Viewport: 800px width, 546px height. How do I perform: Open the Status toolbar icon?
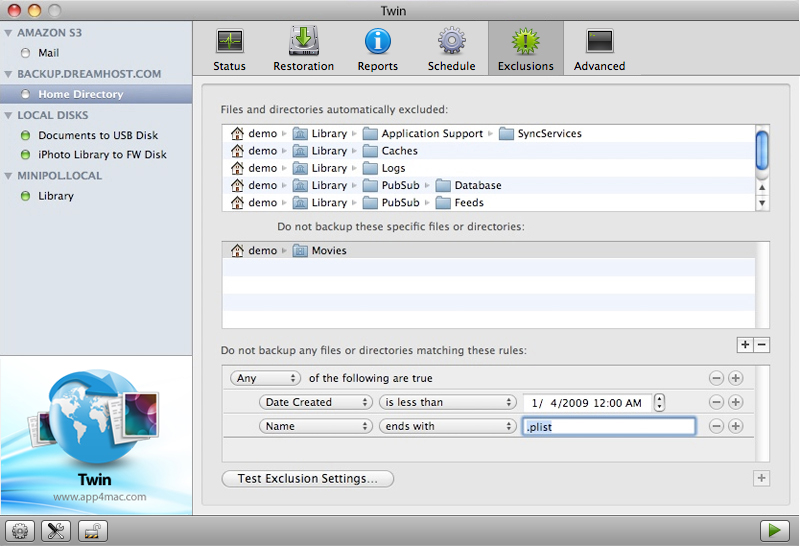(x=230, y=41)
